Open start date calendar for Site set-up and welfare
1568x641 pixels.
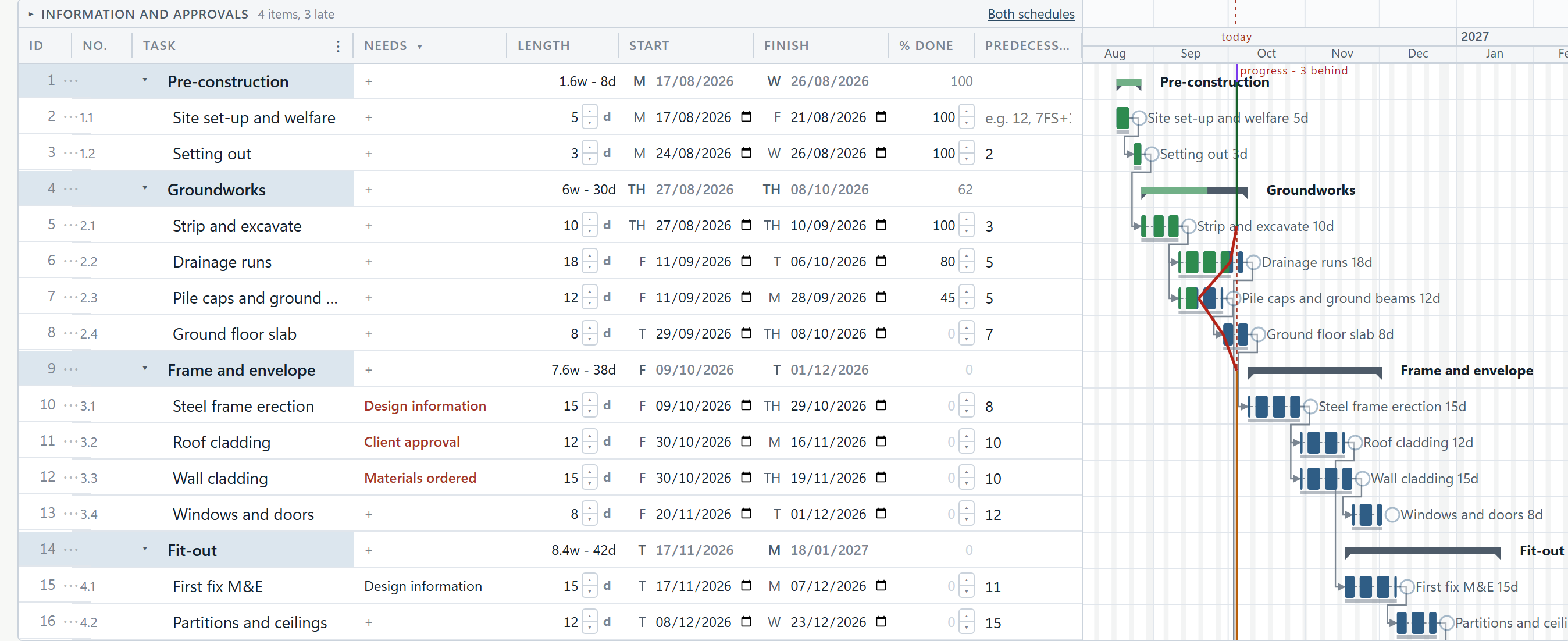pyautogui.click(x=746, y=117)
